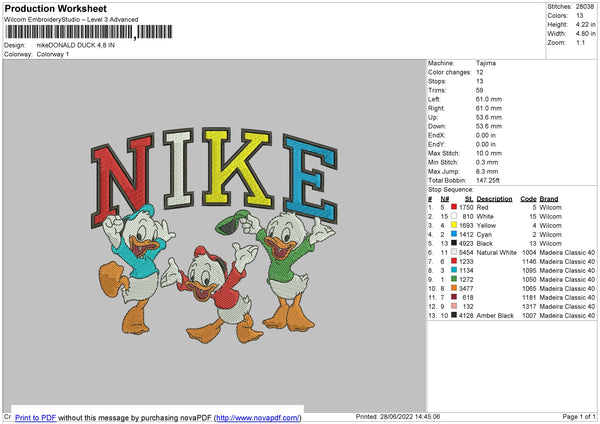This screenshot has width=600, height=424.
Task: Click the Max Jump value 8.3 mm
Action: tap(487, 171)
